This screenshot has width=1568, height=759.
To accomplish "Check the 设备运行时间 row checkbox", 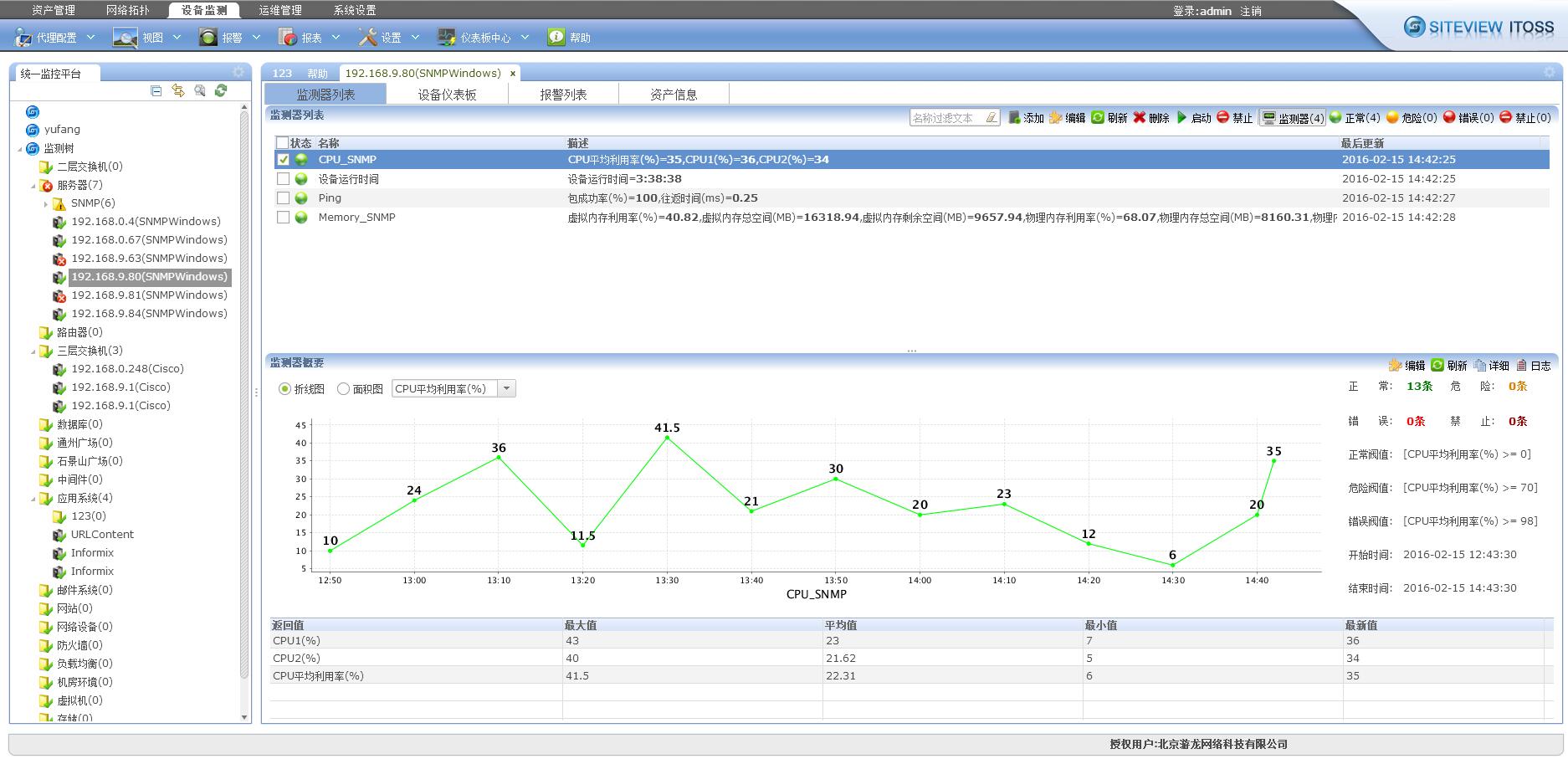I will coord(283,179).
